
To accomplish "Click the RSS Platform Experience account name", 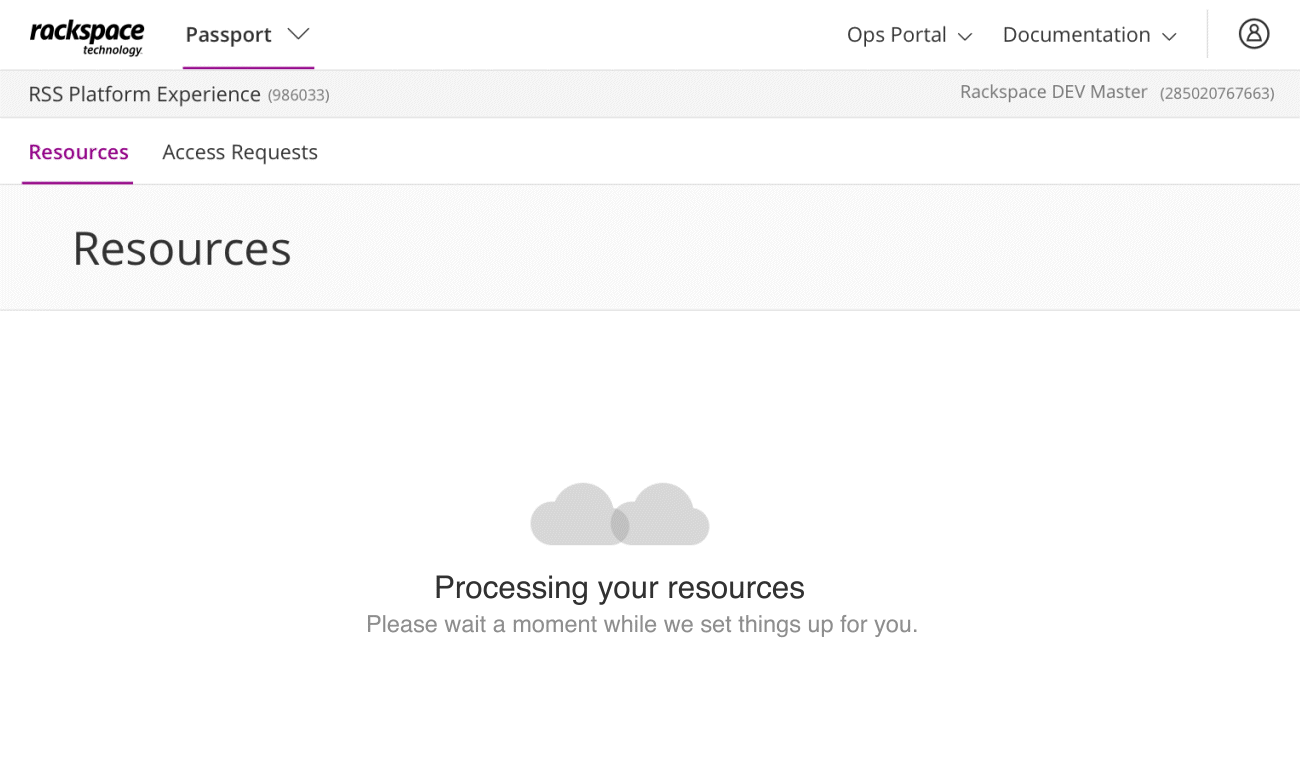I will point(144,94).
